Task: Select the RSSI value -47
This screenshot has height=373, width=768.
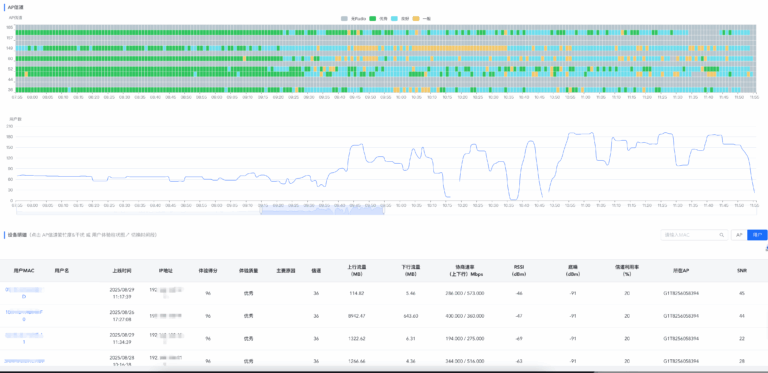Action: [519, 316]
